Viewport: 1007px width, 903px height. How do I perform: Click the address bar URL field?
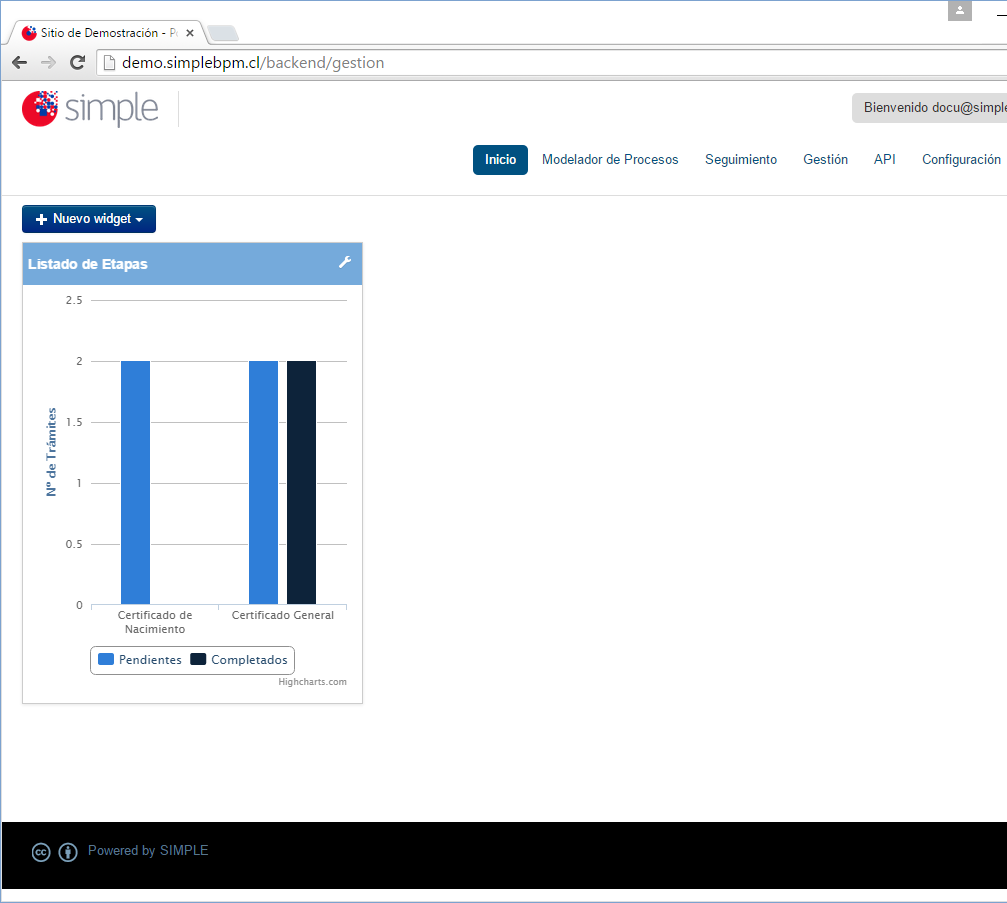(552, 62)
